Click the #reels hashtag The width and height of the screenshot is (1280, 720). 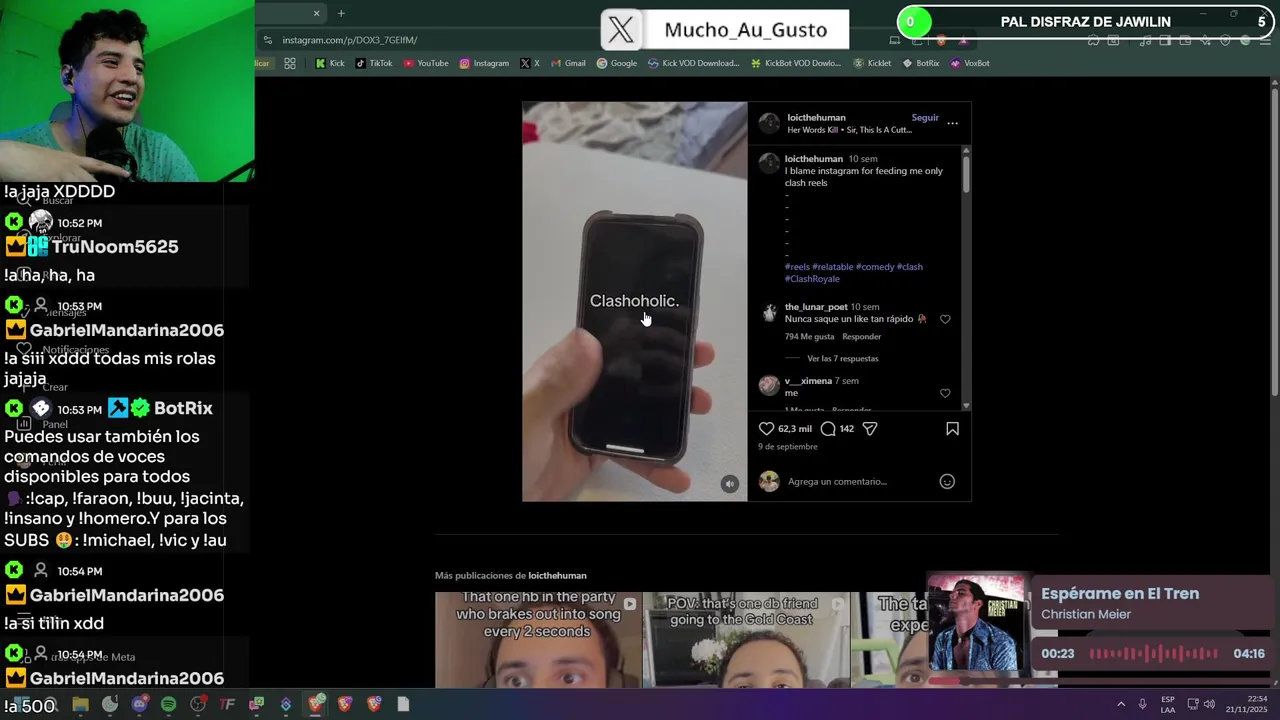(x=797, y=267)
